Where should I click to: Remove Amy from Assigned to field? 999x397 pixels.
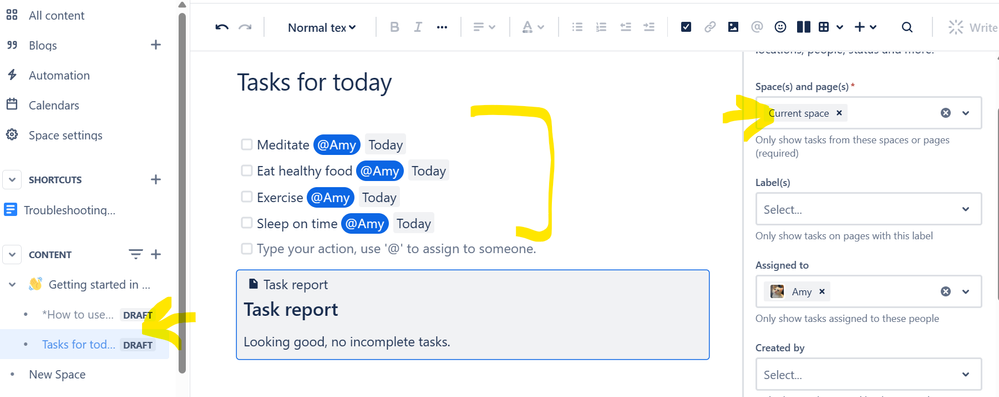pos(822,292)
